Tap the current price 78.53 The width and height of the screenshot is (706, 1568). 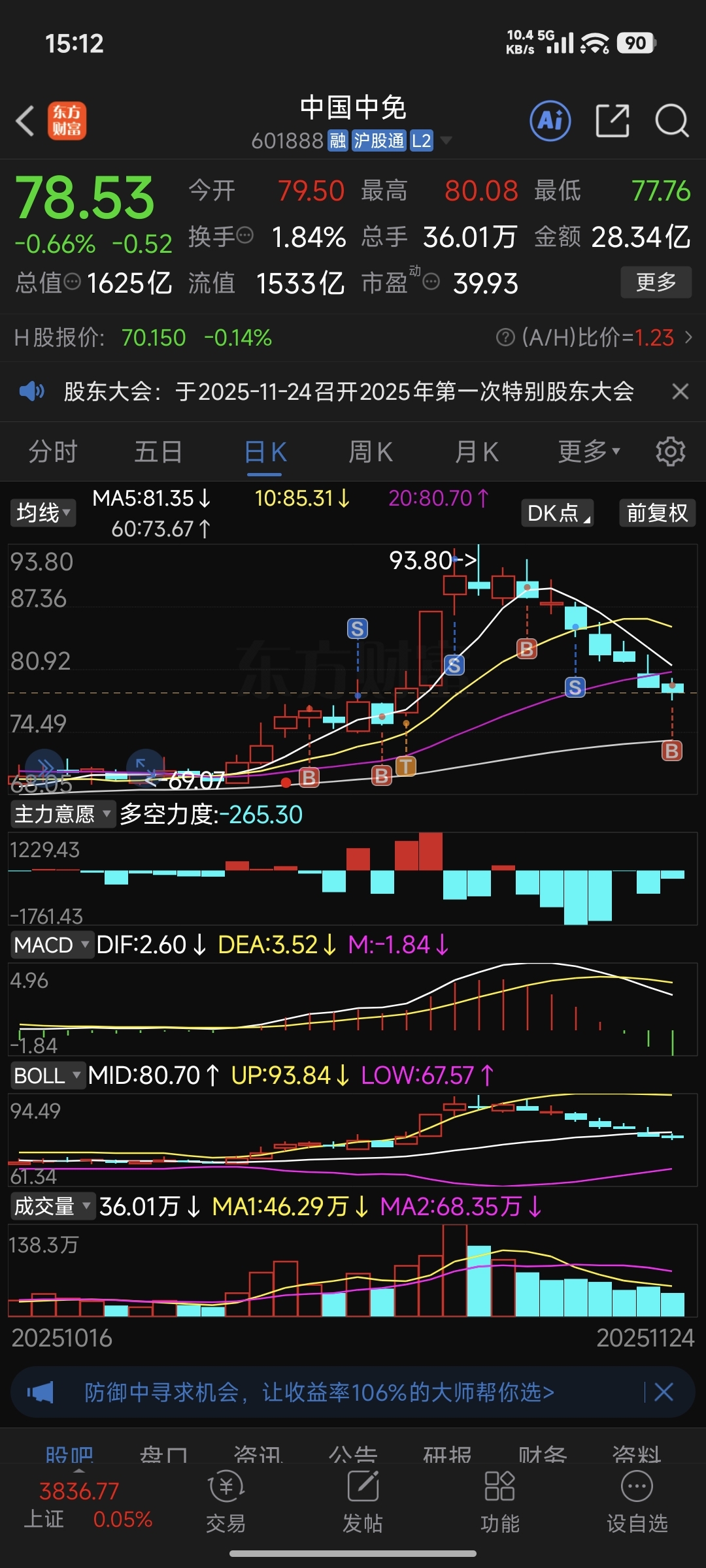84,197
